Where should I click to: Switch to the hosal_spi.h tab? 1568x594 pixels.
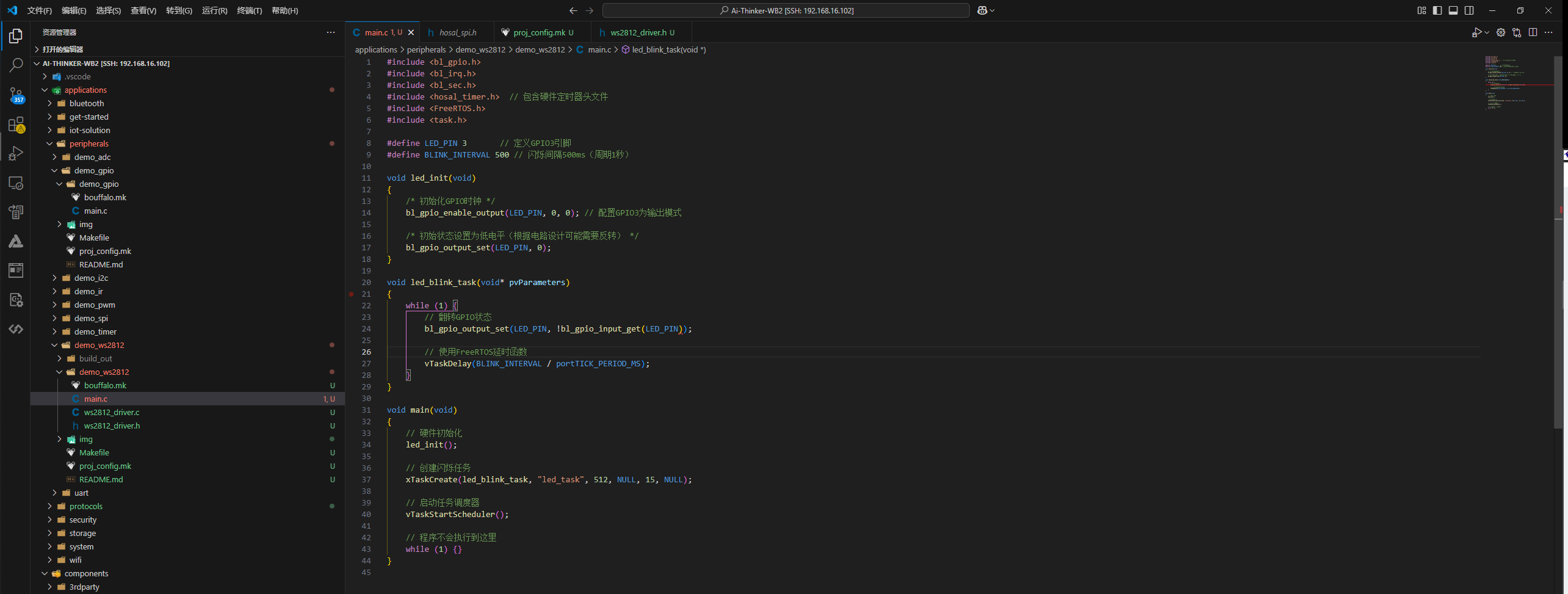tap(457, 32)
